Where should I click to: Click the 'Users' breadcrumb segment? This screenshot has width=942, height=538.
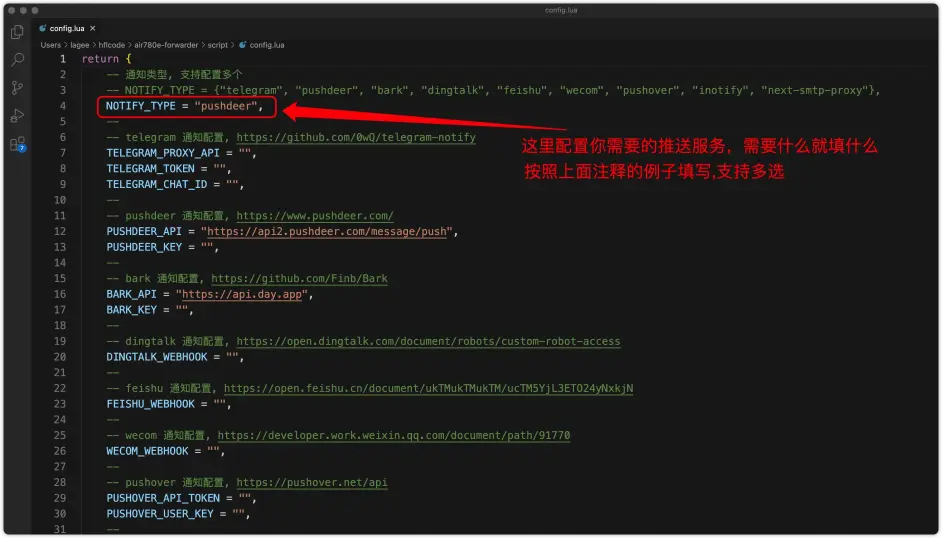[50, 45]
